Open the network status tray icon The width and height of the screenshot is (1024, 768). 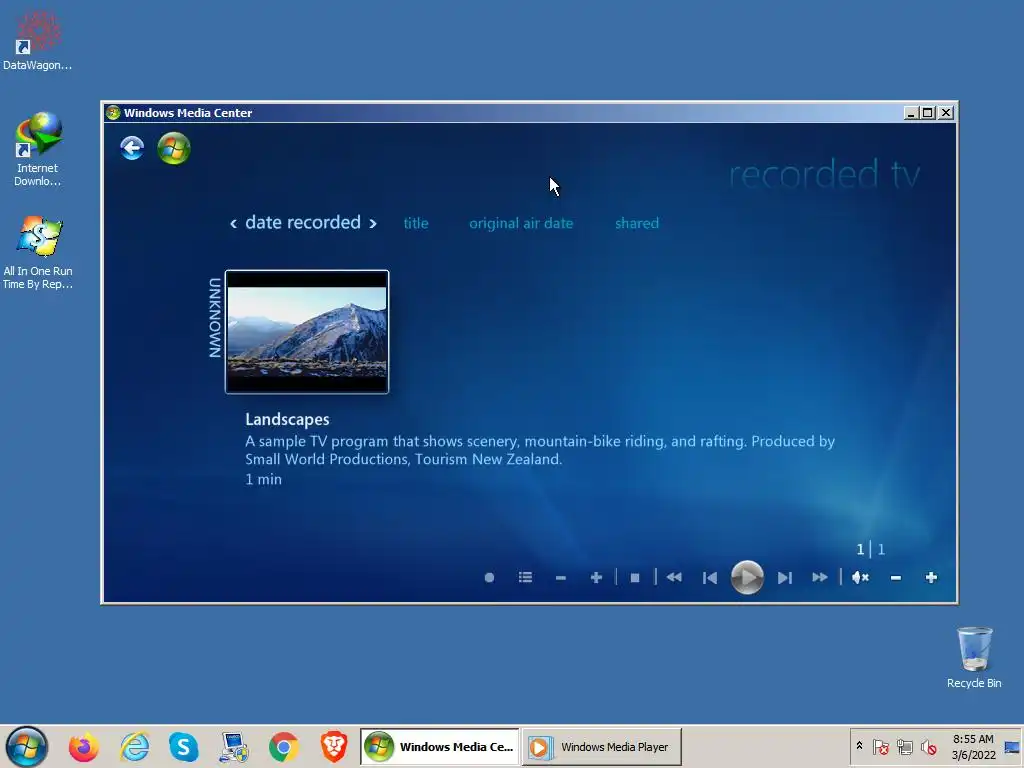pyautogui.click(x=904, y=746)
